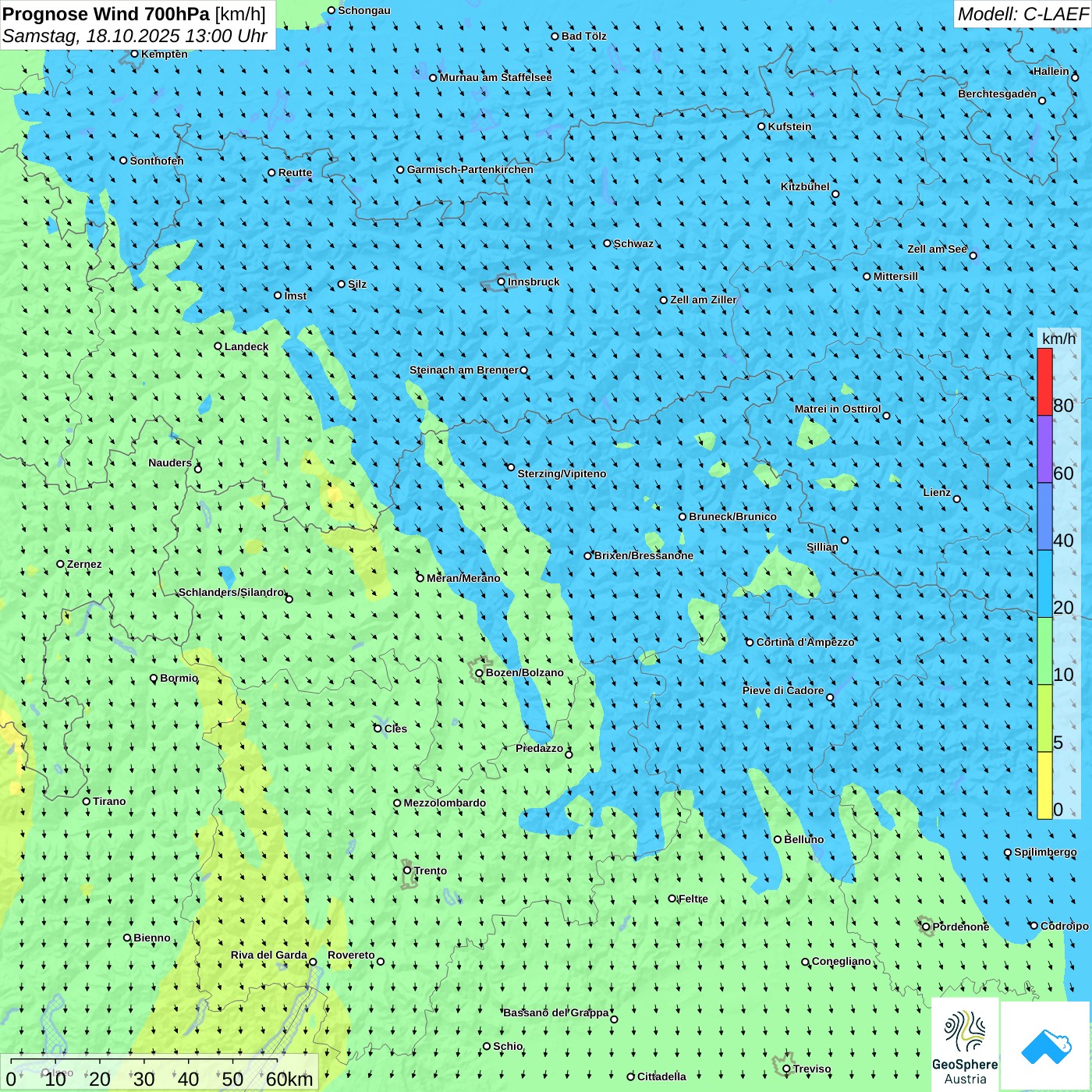Click the Innsbruck city label

tap(534, 282)
